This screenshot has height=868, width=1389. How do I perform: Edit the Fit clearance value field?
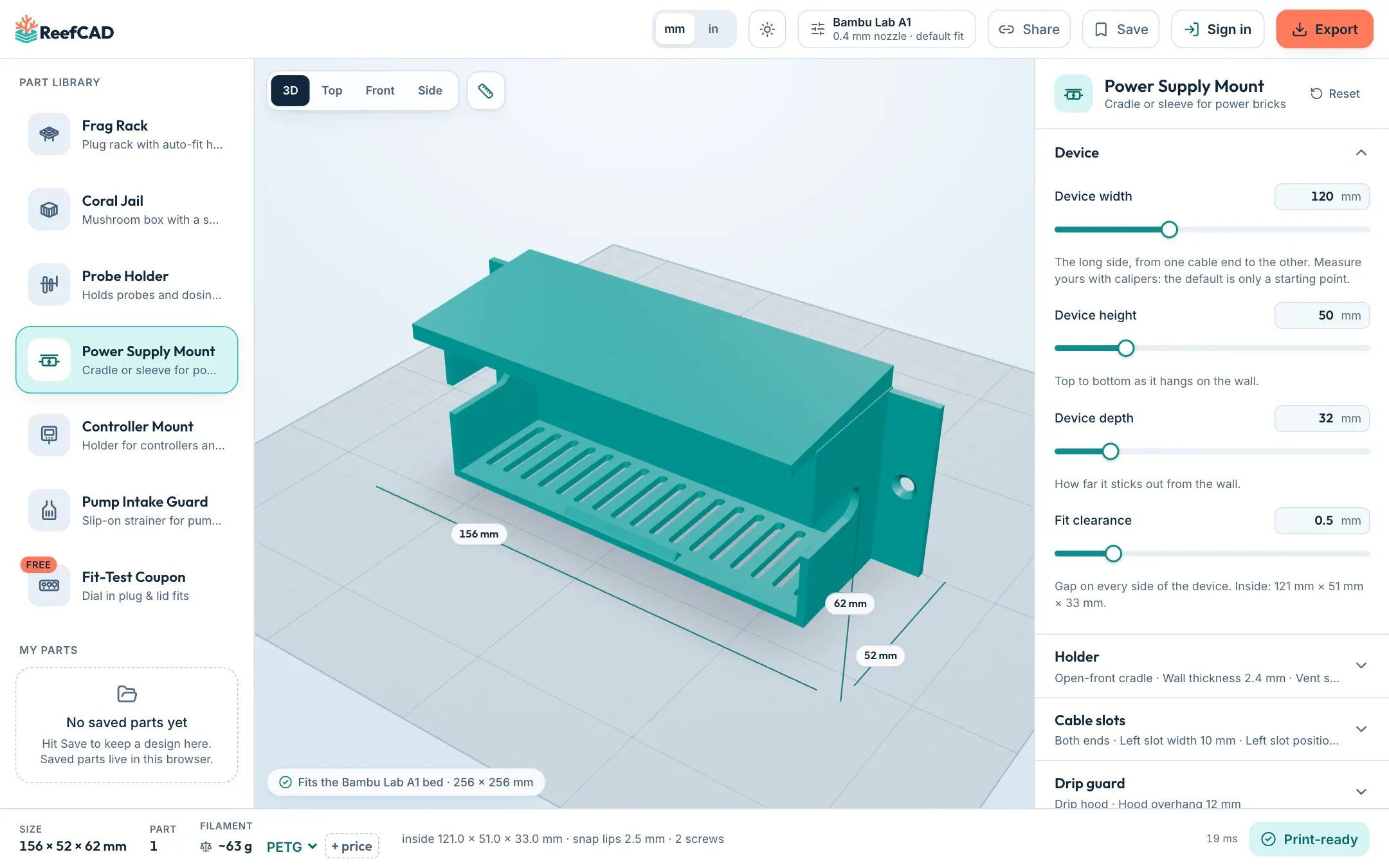coord(1321,521)
